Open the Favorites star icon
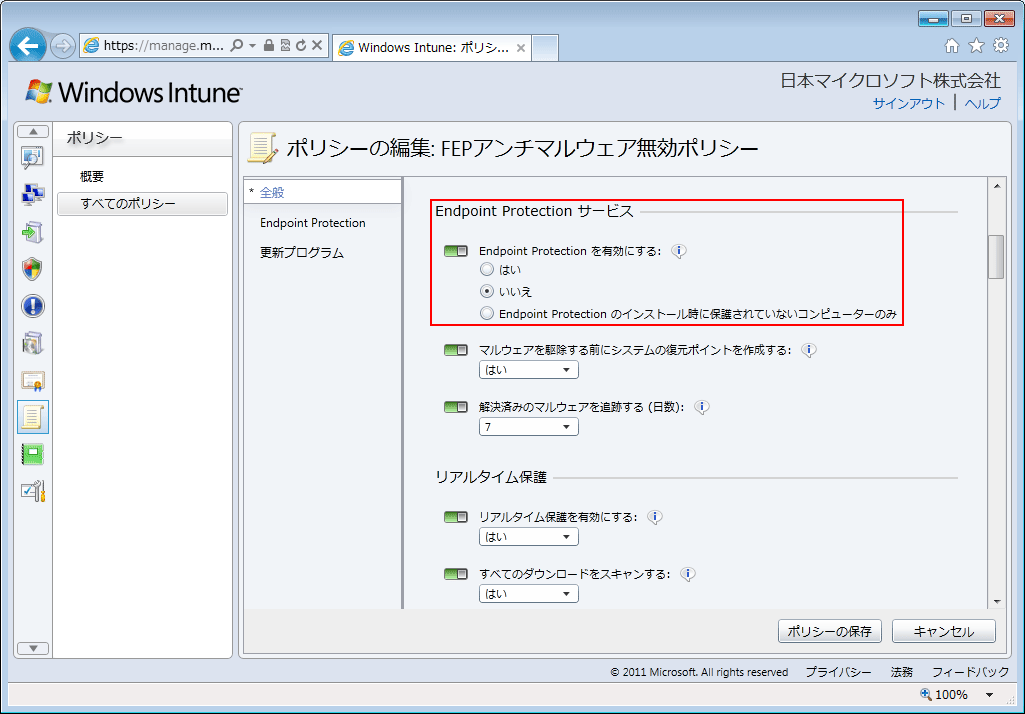 point(976,45)
